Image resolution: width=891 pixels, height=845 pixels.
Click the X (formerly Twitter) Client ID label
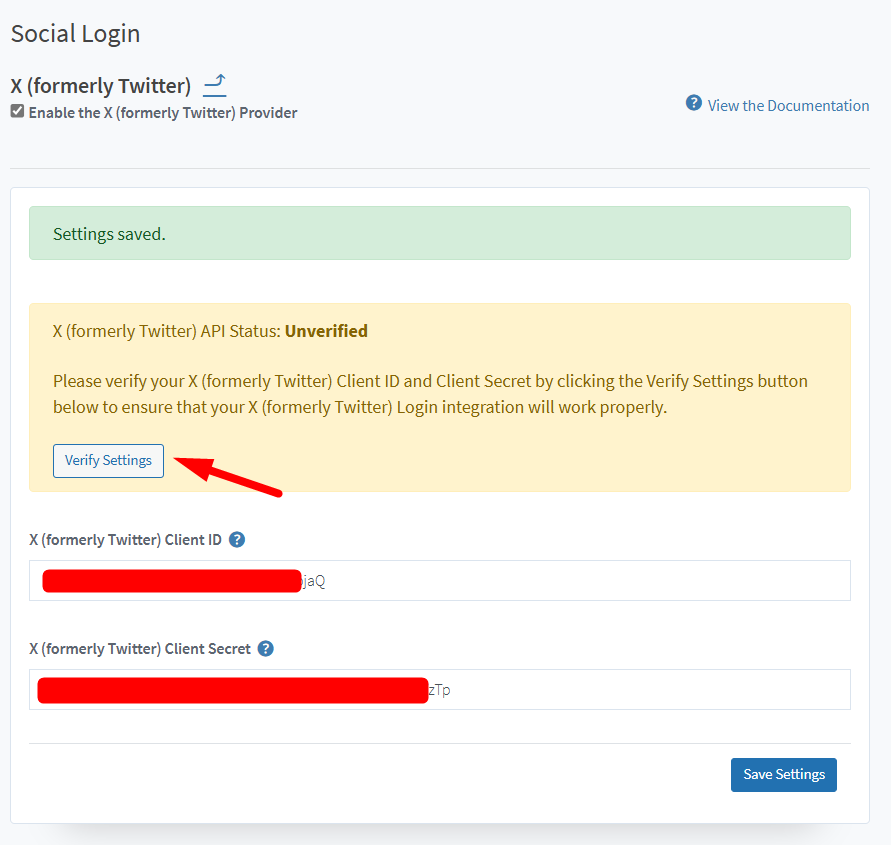(126, 539)
